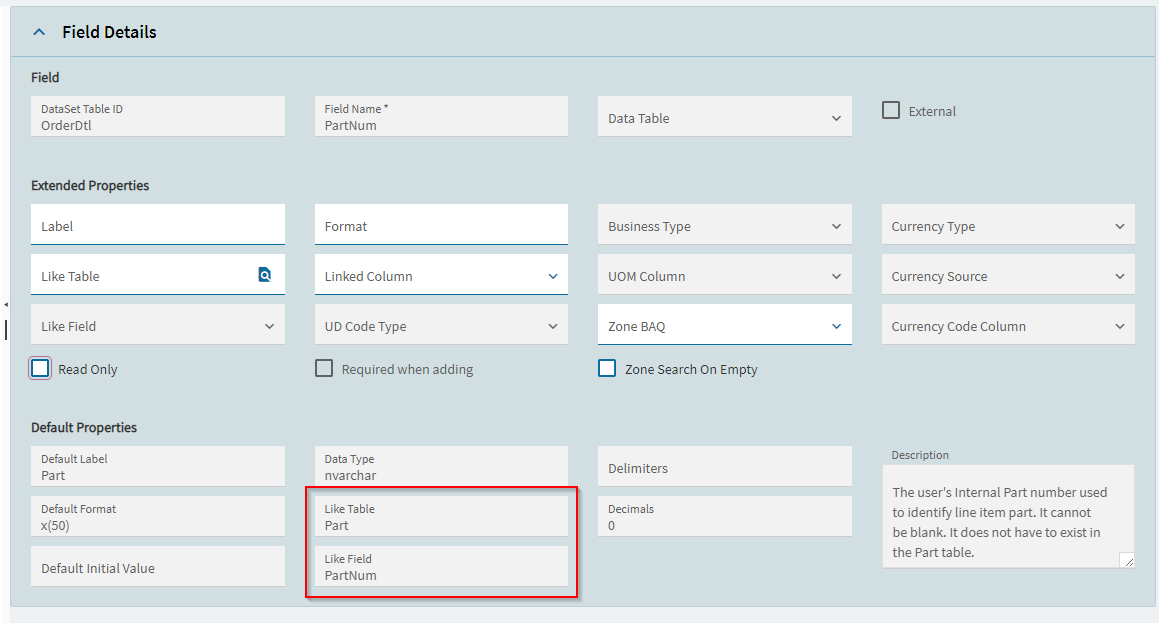Collapse the Field Details section chevron
Image resolution: width=1159 pixels, height=623 pixels.
39,33
